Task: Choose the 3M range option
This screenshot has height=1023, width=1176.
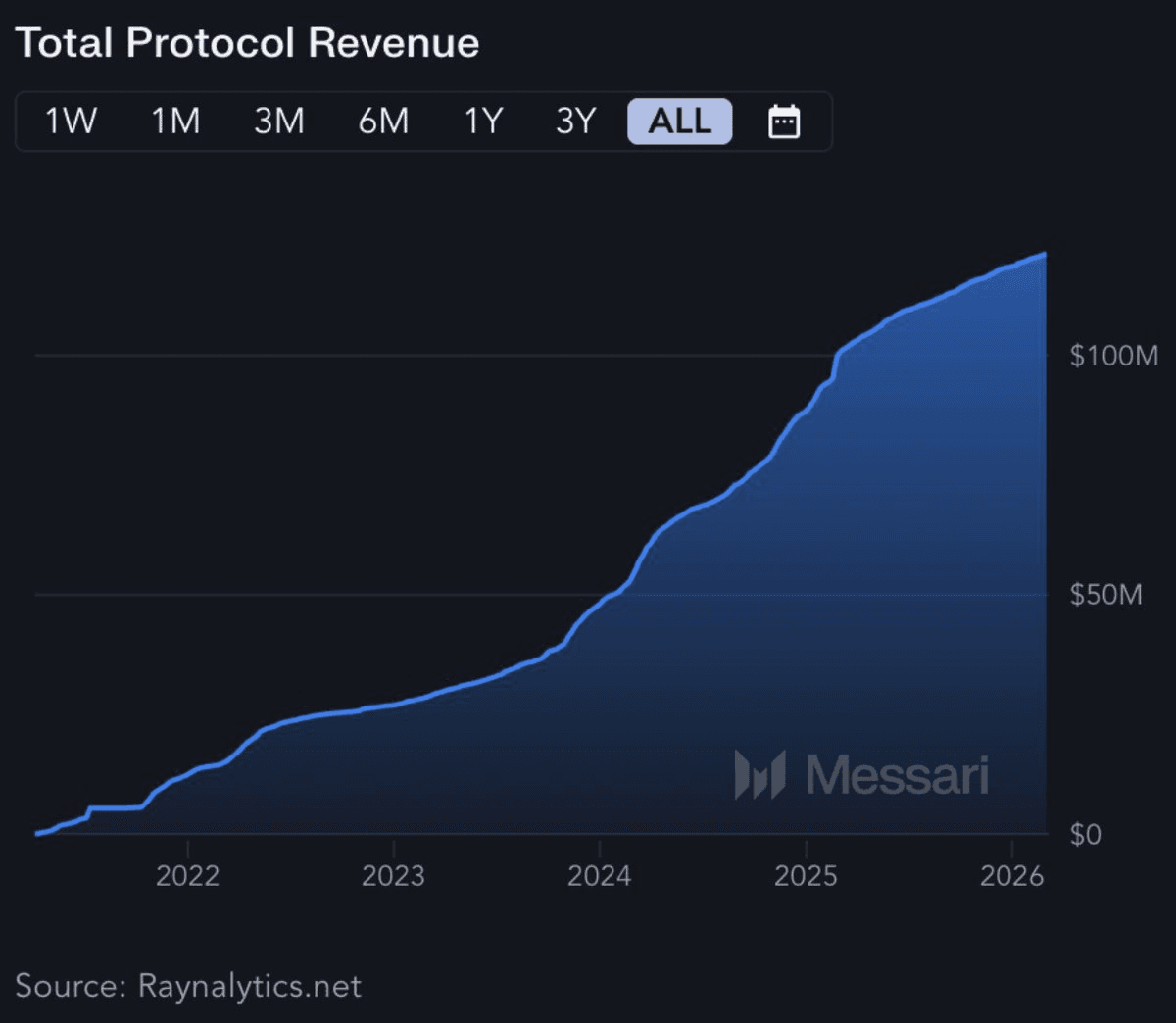Action: pyautogui.click(x=279, y=122)
